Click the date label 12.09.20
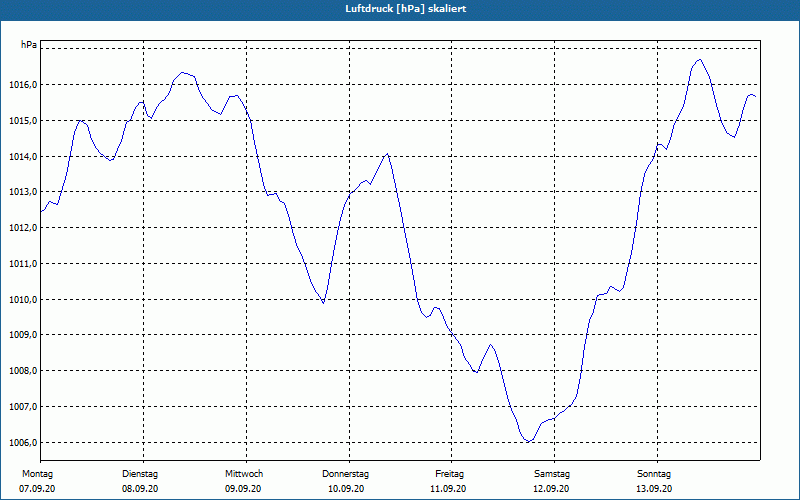 pos(551,489)
